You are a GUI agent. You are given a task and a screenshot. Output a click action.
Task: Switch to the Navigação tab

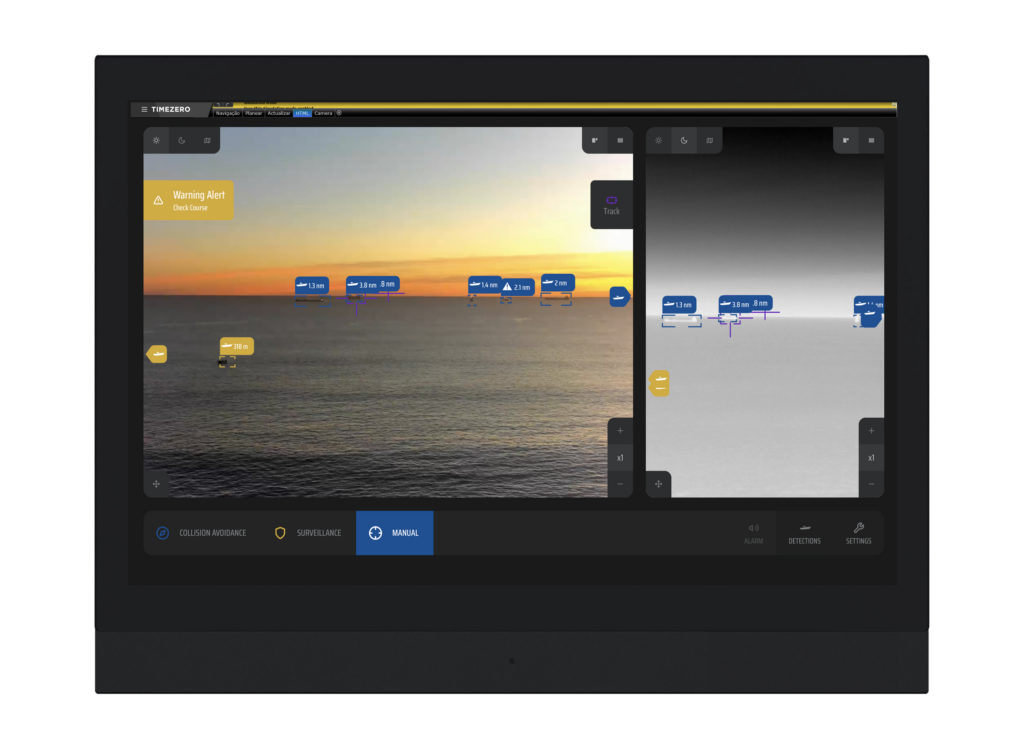point(227,114)
